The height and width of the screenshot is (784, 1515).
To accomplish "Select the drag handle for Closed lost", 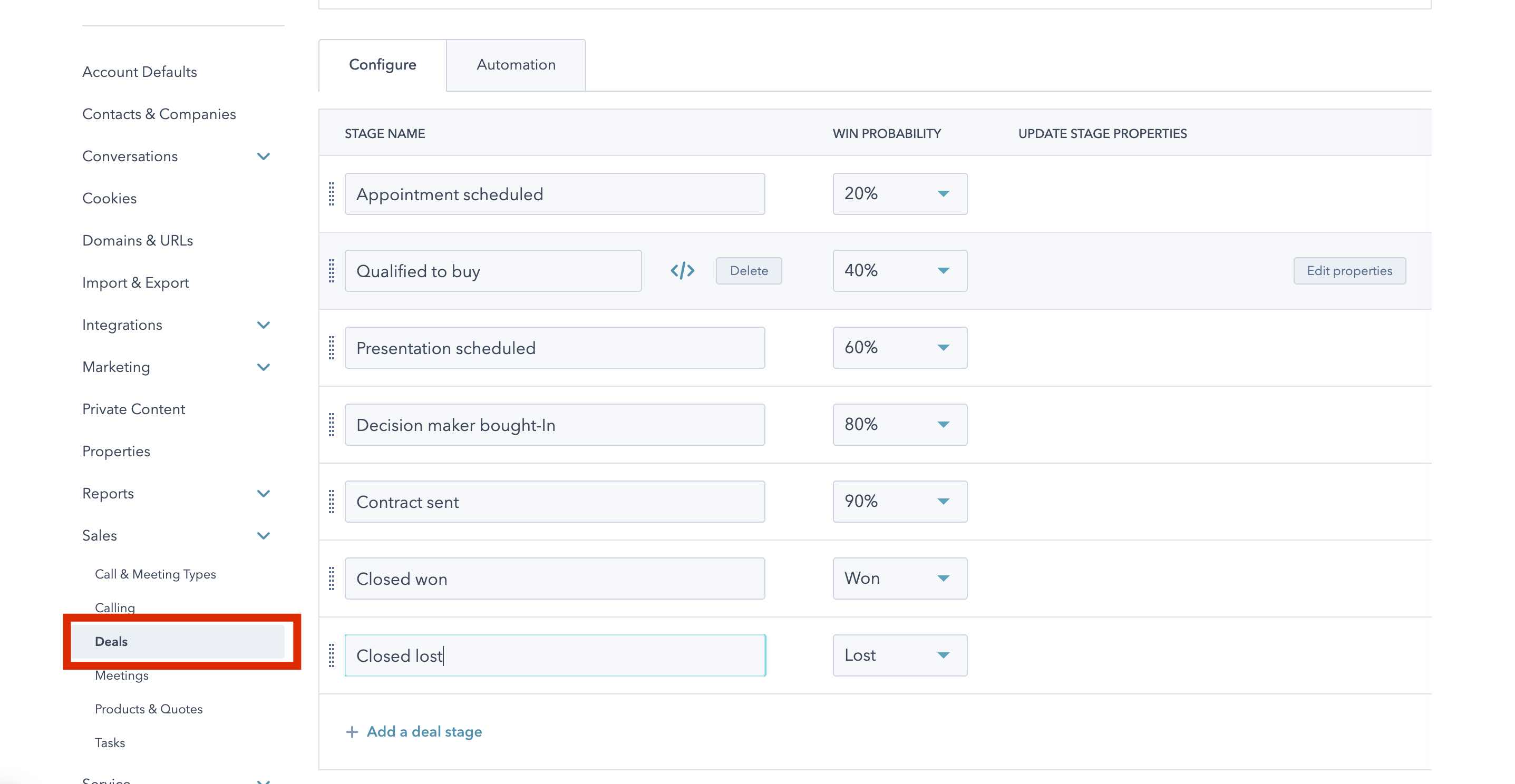I will [x=331, y=655].
